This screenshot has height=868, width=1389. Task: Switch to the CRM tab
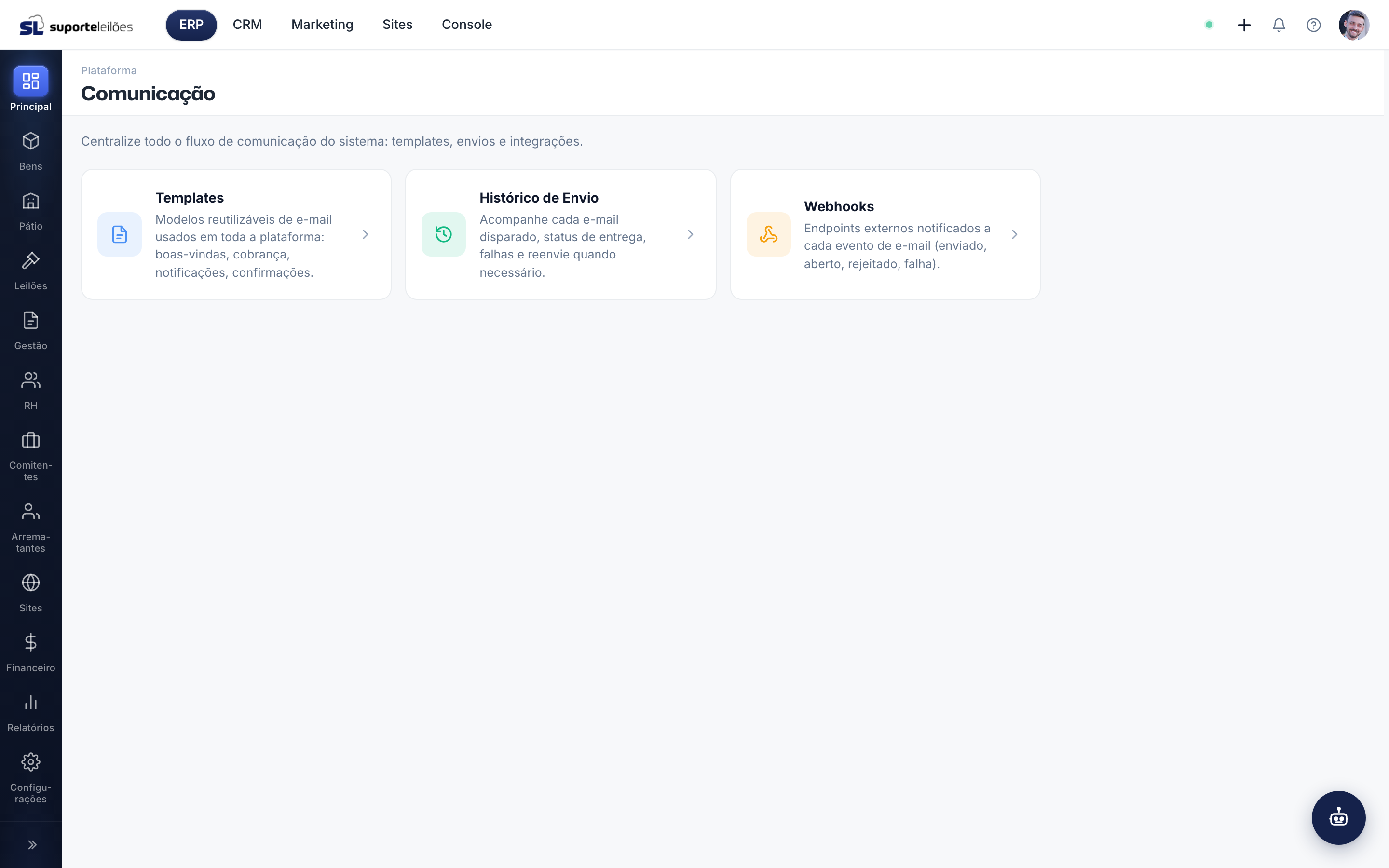point(247,25)
